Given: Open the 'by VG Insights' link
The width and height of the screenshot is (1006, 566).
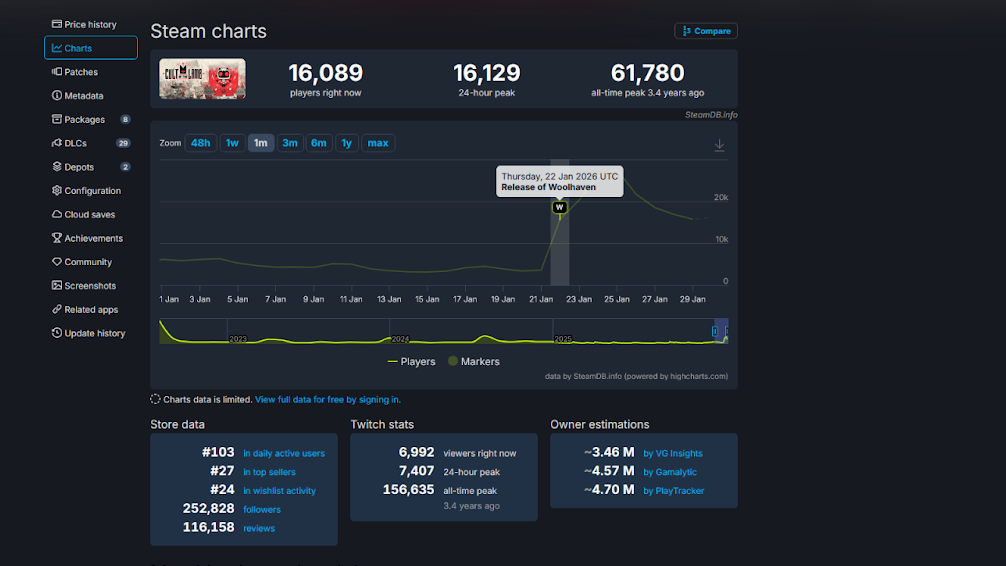Looking at the screenshot, I should (x=672, y=453).
